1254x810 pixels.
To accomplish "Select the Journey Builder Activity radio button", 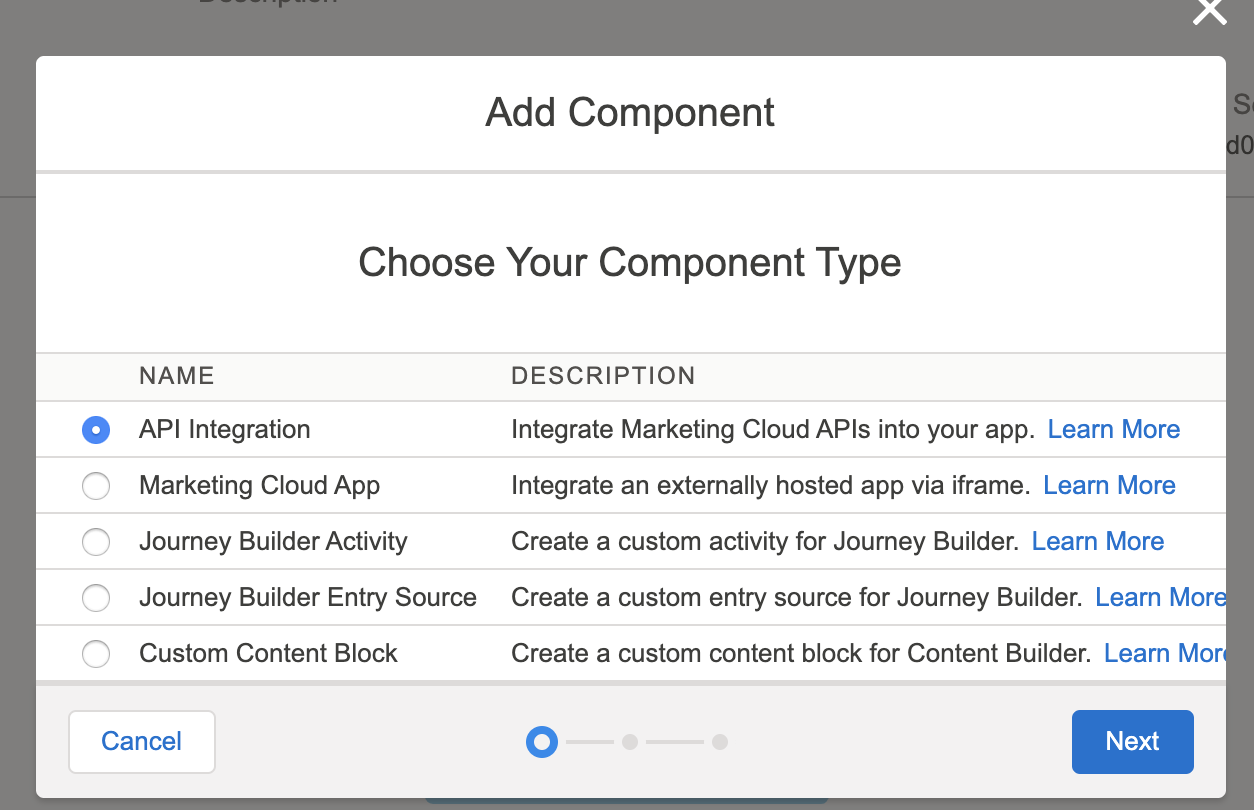I will [96, 541].
